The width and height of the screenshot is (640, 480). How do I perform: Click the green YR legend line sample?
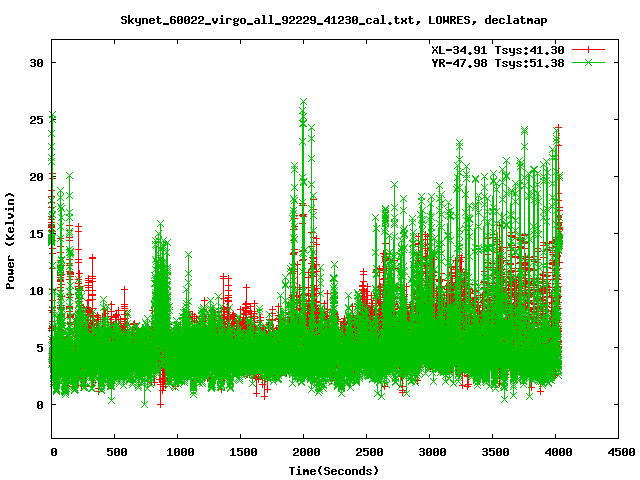click(588, 62)
